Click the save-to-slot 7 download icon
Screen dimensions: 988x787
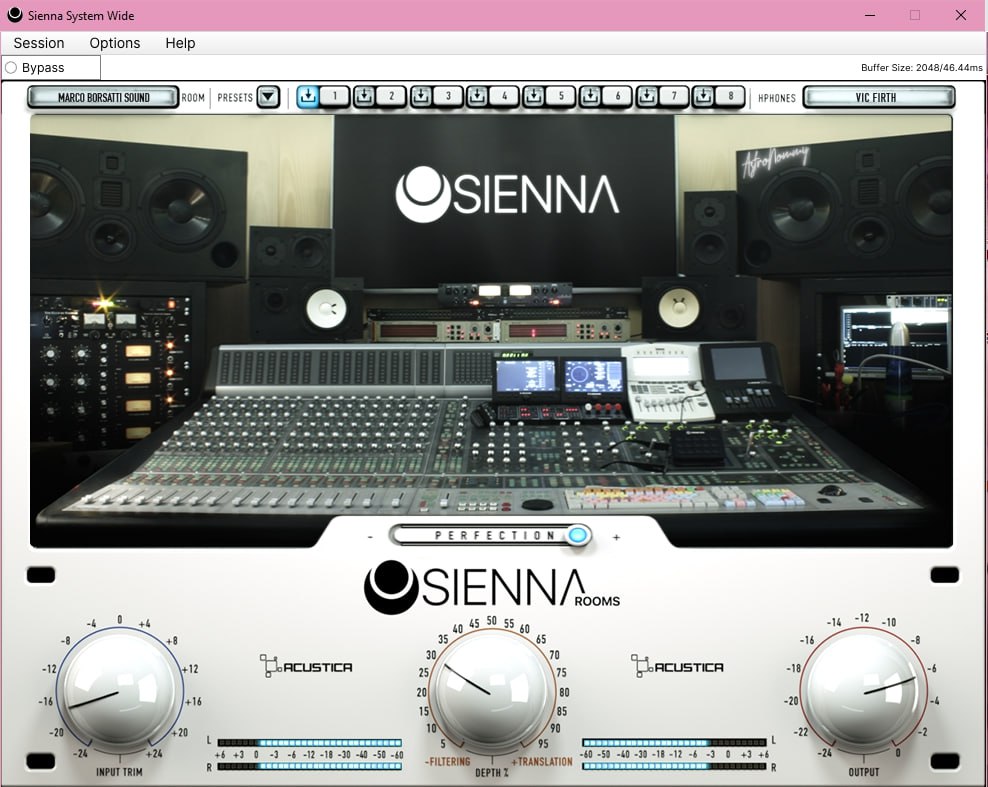click(x=646, y=96)
